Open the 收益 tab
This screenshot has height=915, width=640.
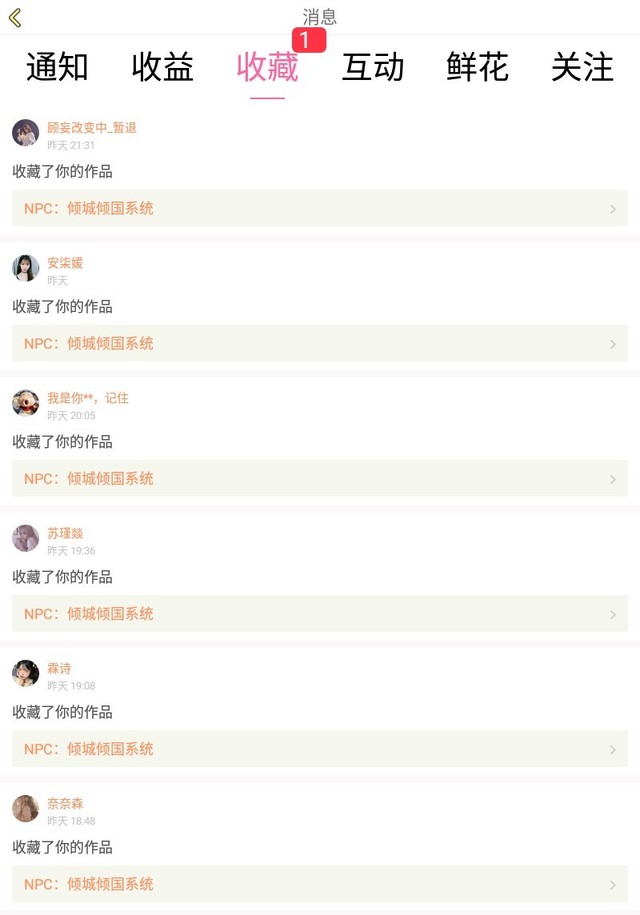point(162,67)
